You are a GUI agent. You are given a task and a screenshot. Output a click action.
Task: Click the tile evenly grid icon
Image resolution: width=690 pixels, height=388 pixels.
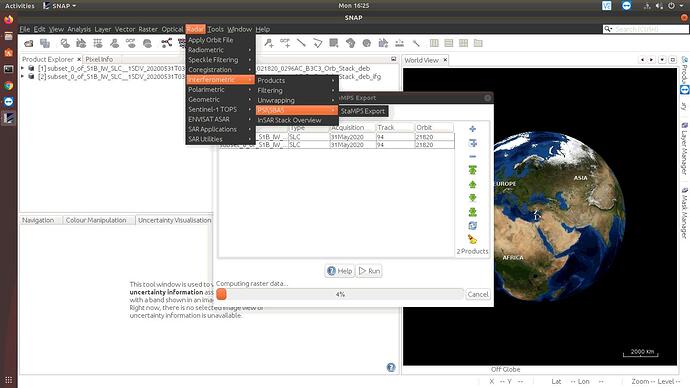(463, 43)
